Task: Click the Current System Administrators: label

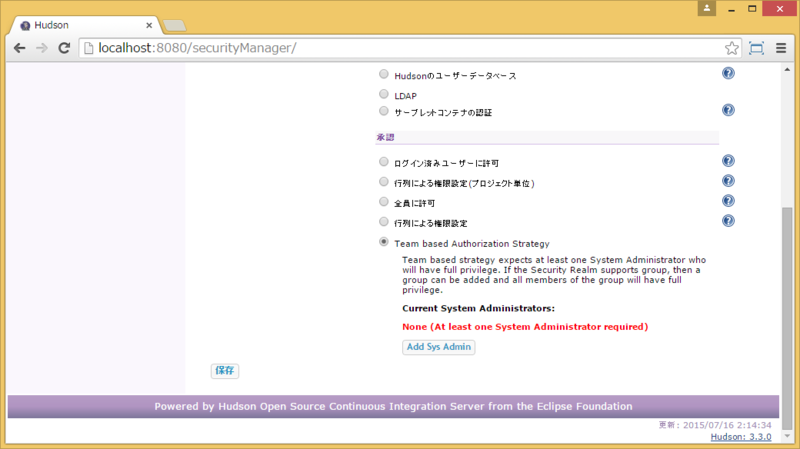Action: click(478, 309)
